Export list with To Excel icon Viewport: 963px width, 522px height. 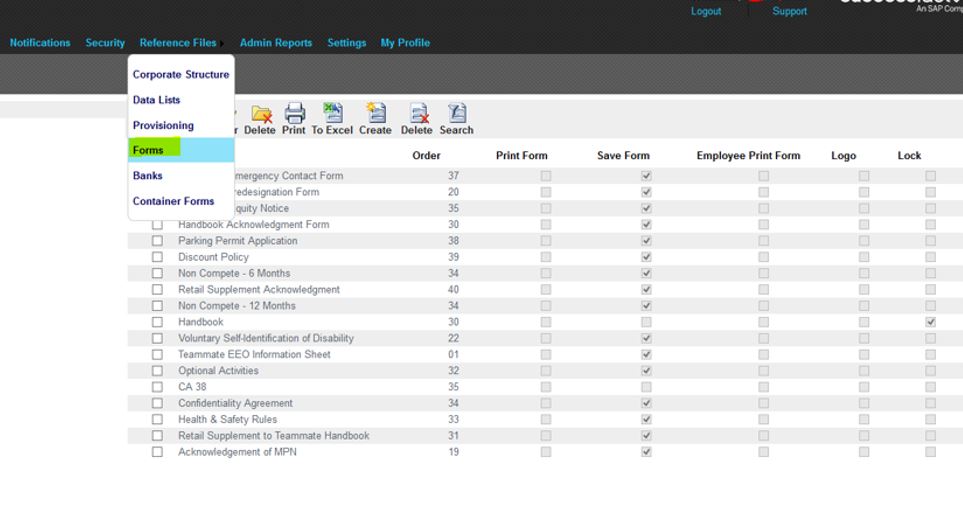[332, 119]
